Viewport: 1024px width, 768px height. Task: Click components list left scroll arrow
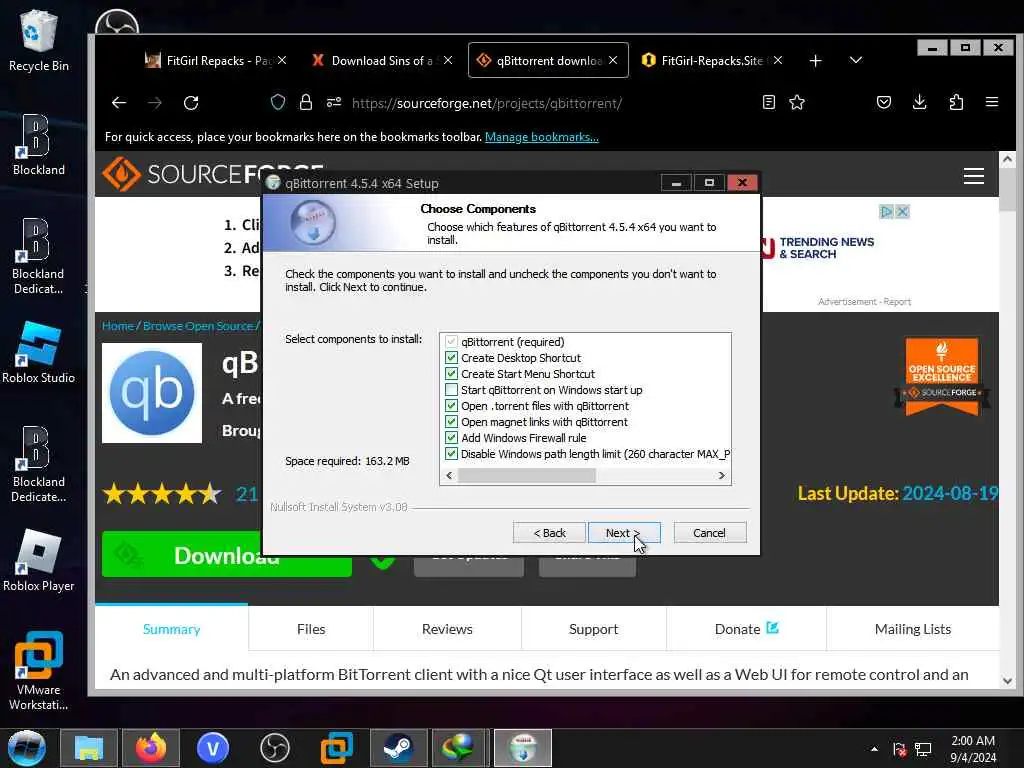(449, 475)
